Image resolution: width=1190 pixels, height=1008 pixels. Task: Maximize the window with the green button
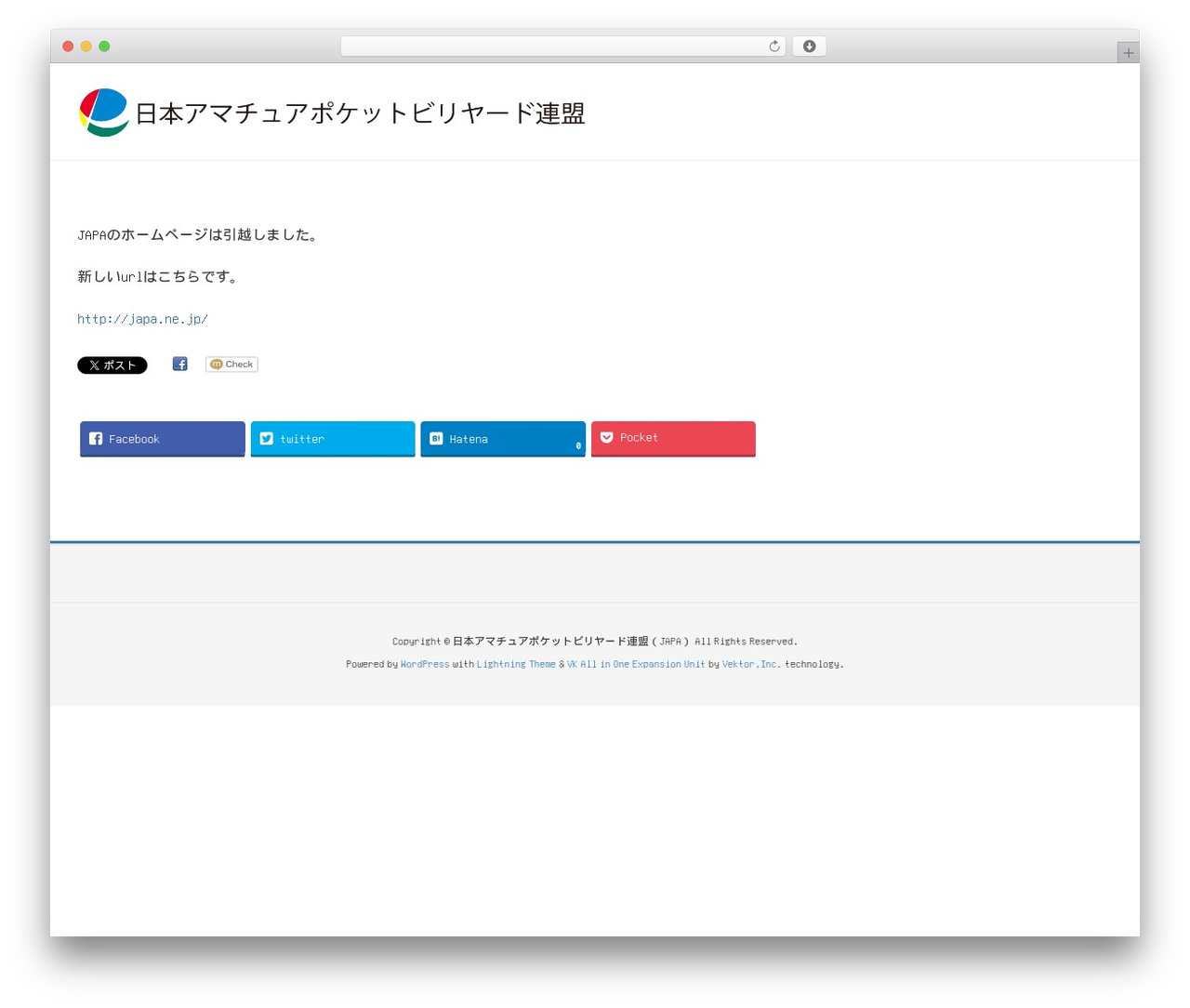[x=105, y=46]
